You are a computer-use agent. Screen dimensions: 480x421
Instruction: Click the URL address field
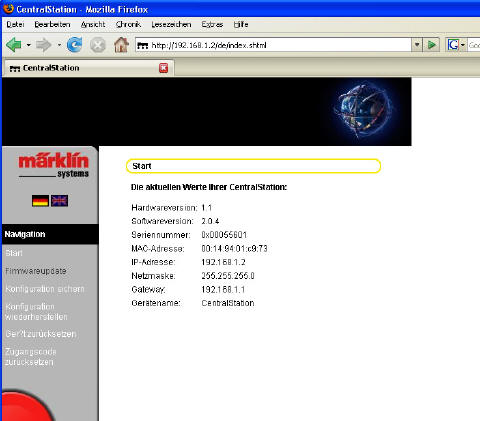point(273,45)
